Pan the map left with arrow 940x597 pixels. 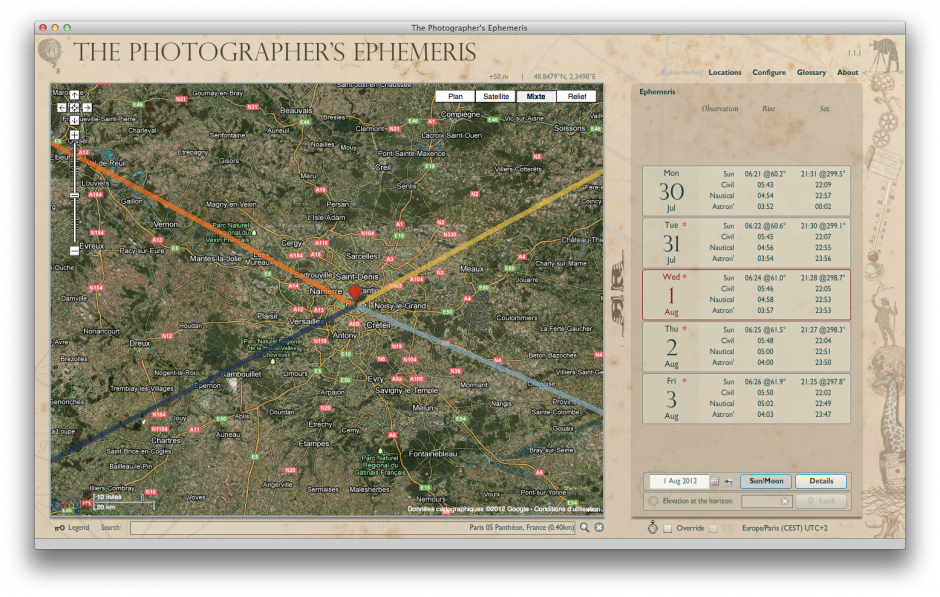pyautogui.click(x=62, y=107)
